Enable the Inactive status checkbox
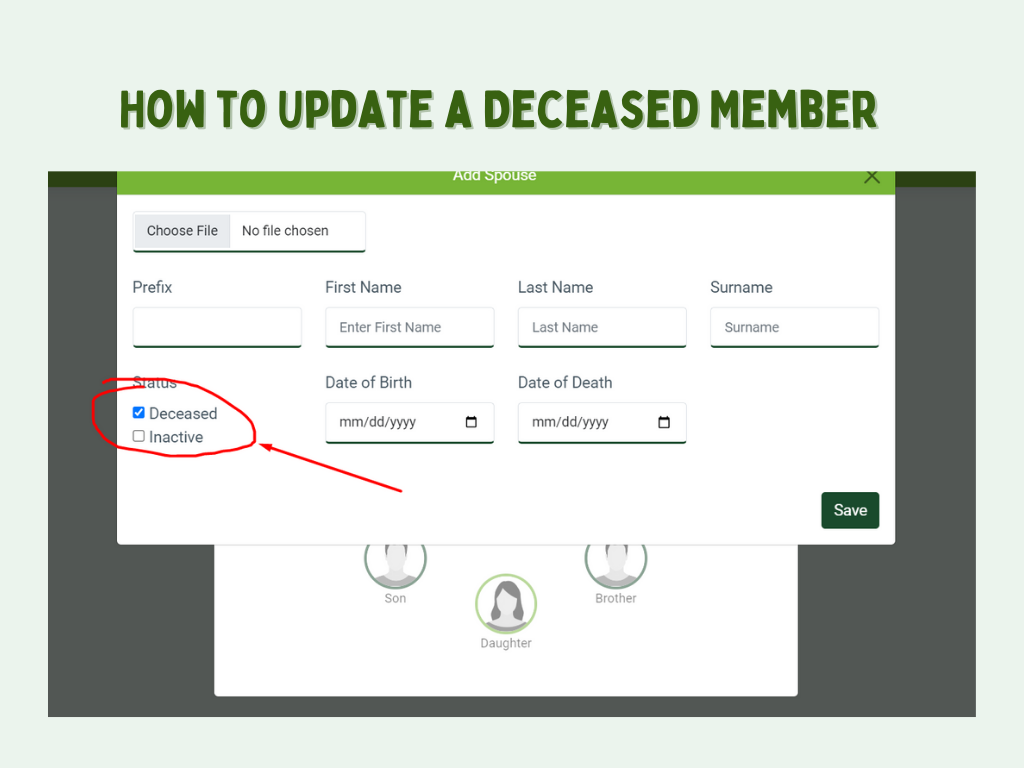The image size is (1024, 768). (x=139, y=436)
